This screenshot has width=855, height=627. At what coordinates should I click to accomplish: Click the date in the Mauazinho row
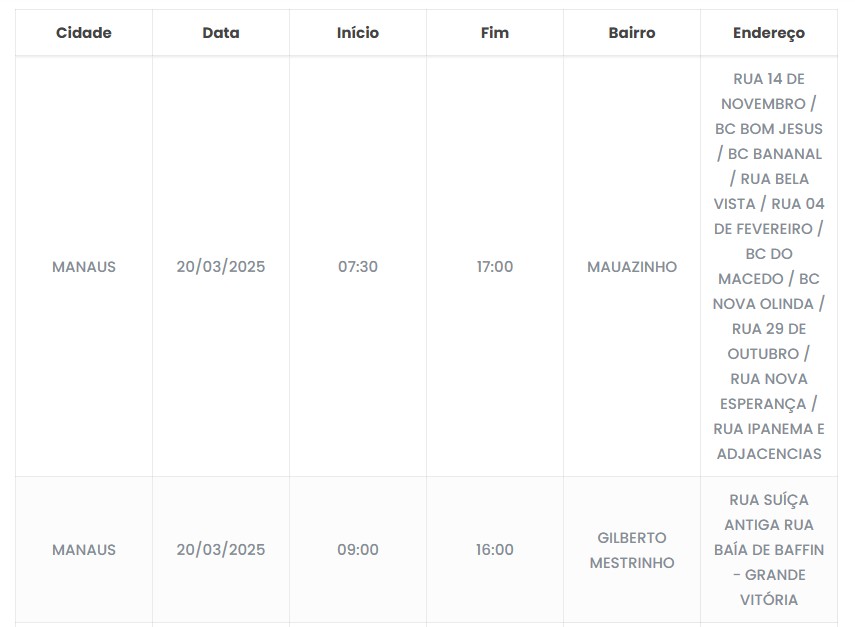[x=221, y=267]
